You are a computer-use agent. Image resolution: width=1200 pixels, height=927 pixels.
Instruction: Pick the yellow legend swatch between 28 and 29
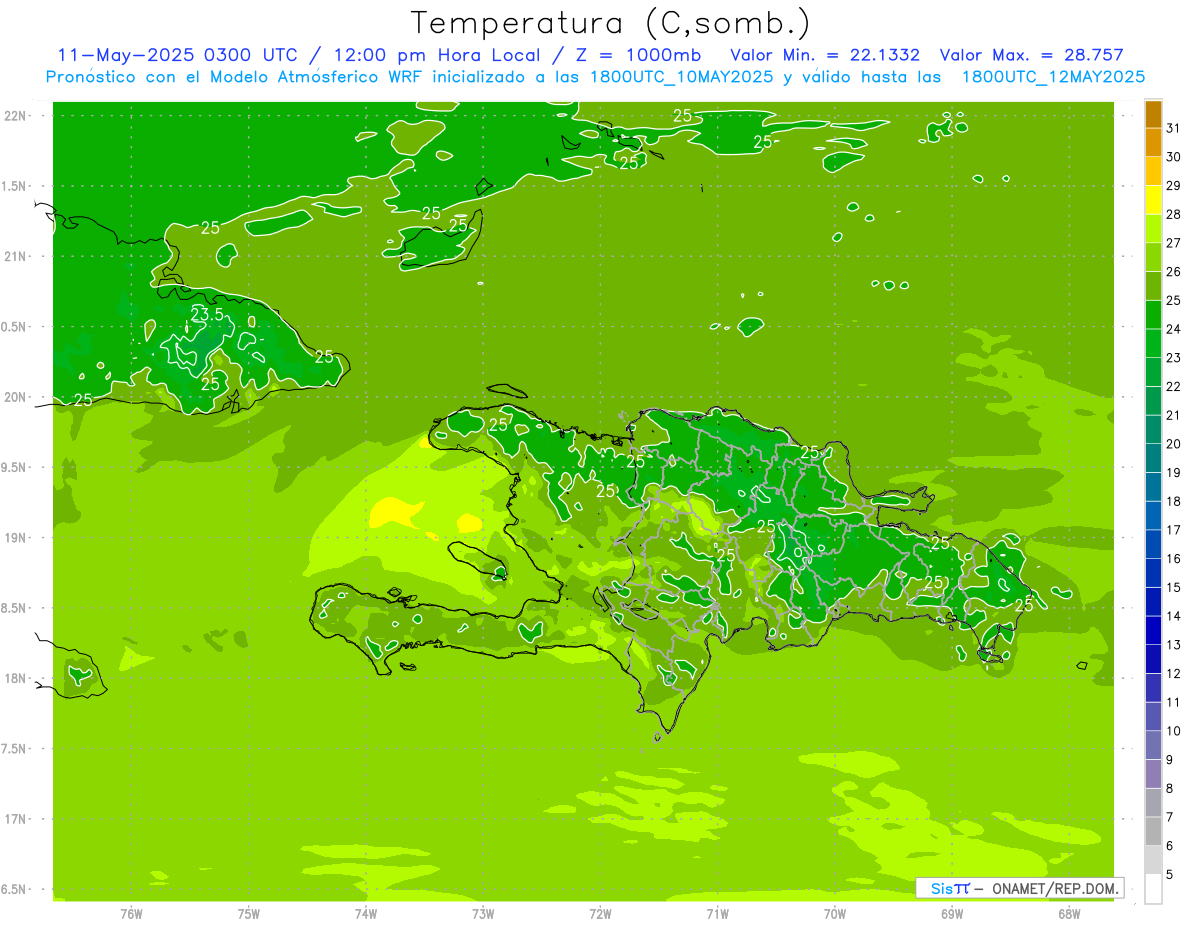click(1153, 200)
